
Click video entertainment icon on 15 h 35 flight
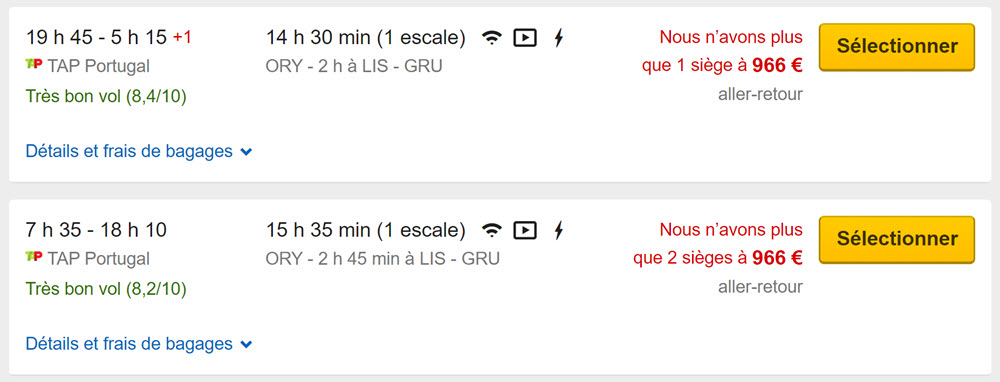pos(525,230)
